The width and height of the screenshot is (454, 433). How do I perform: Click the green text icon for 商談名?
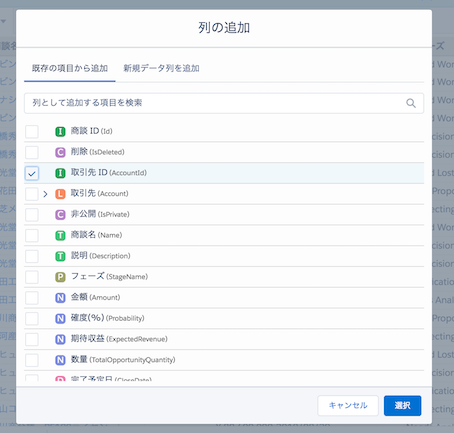point(60,236)
